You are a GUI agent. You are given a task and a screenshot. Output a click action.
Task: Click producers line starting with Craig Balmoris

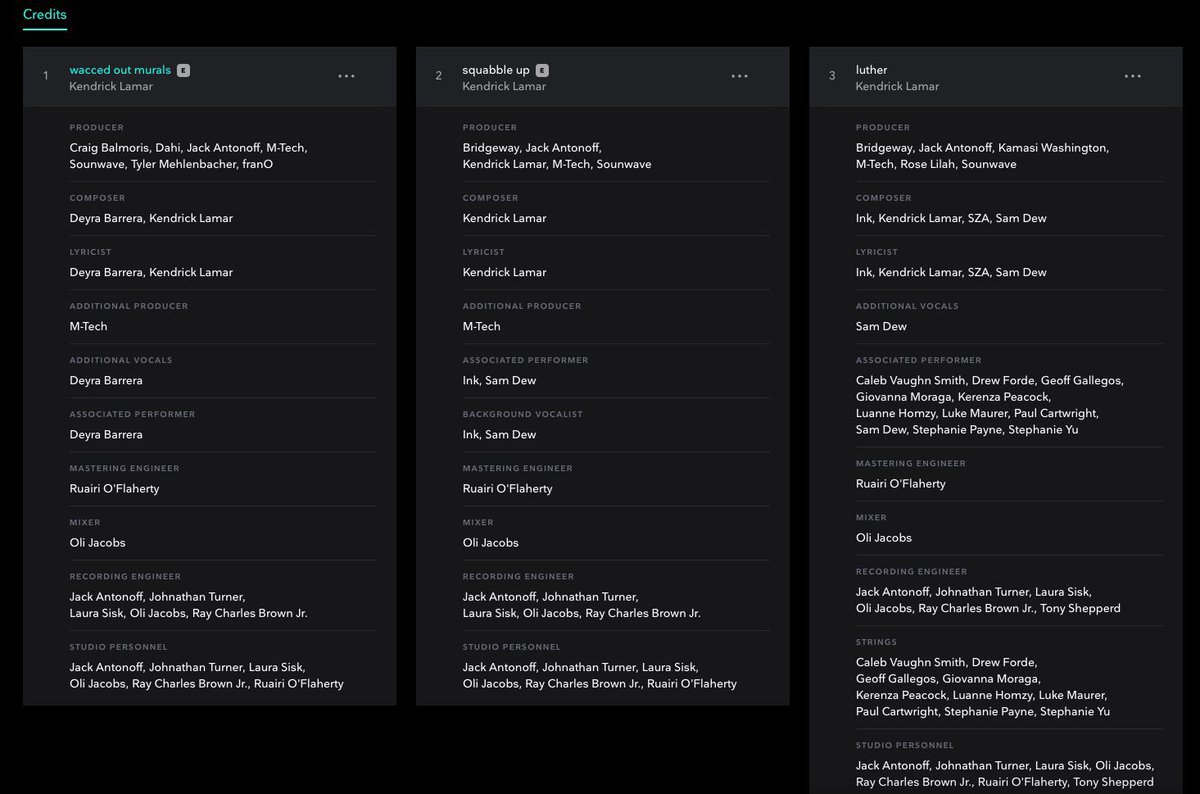coord(188,148)
